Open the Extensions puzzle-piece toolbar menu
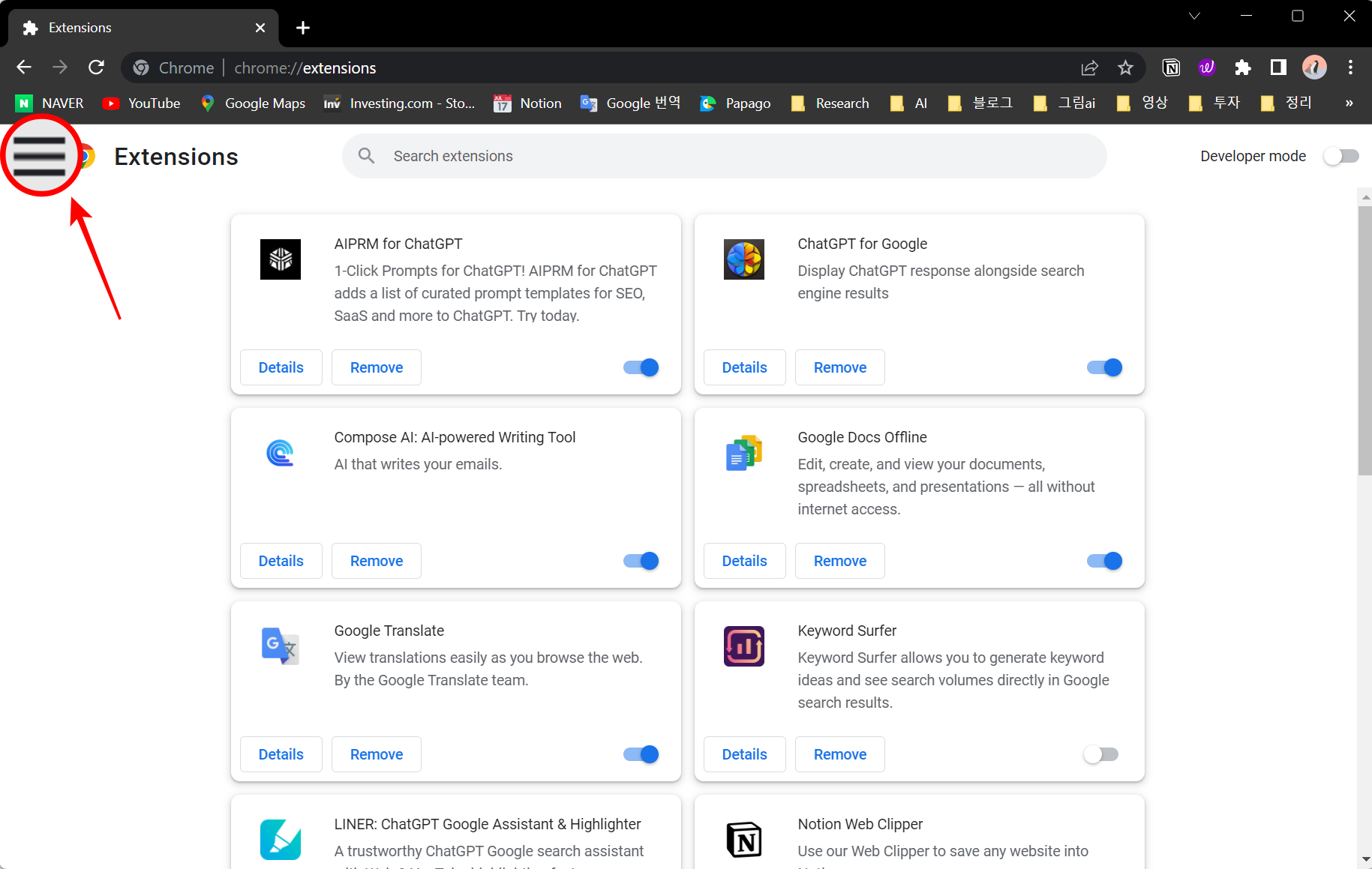 (x=1242, y=67)
